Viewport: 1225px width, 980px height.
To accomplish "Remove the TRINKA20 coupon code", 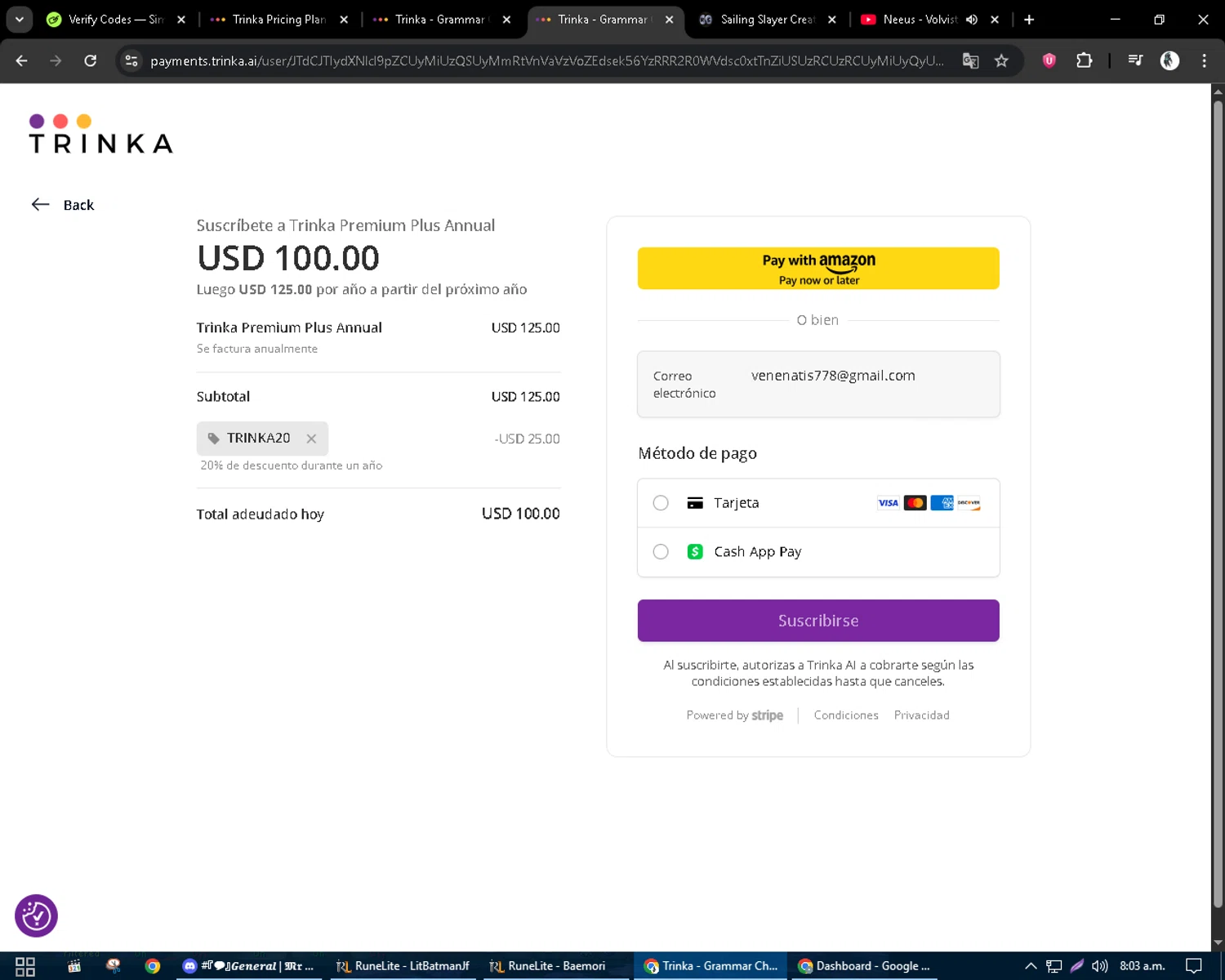I will 311,439.
